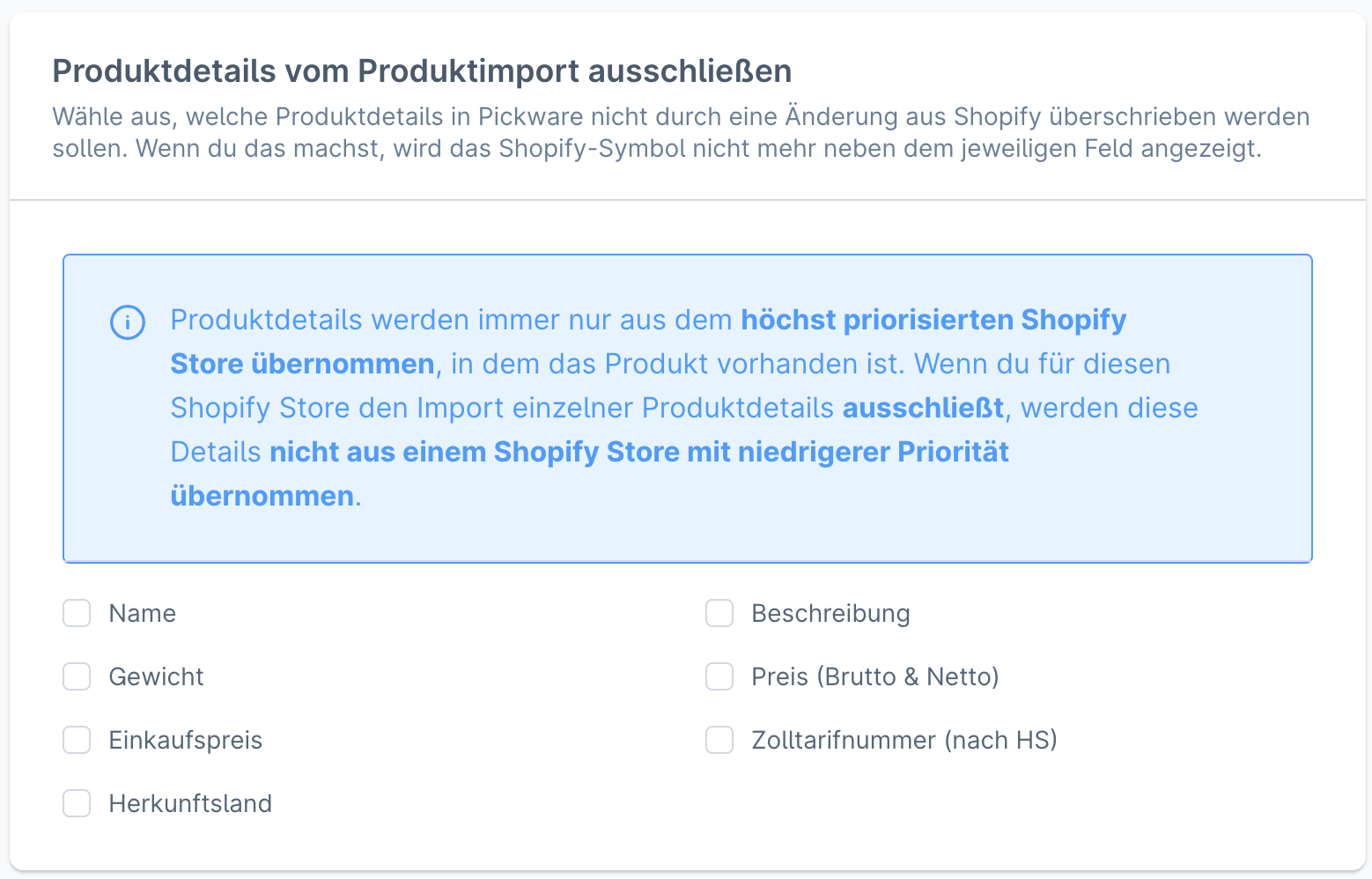1372x879 pixels.
Task: Click the grey description paragraph starting "Wähle aus"
Action: [x=680, y=132]
